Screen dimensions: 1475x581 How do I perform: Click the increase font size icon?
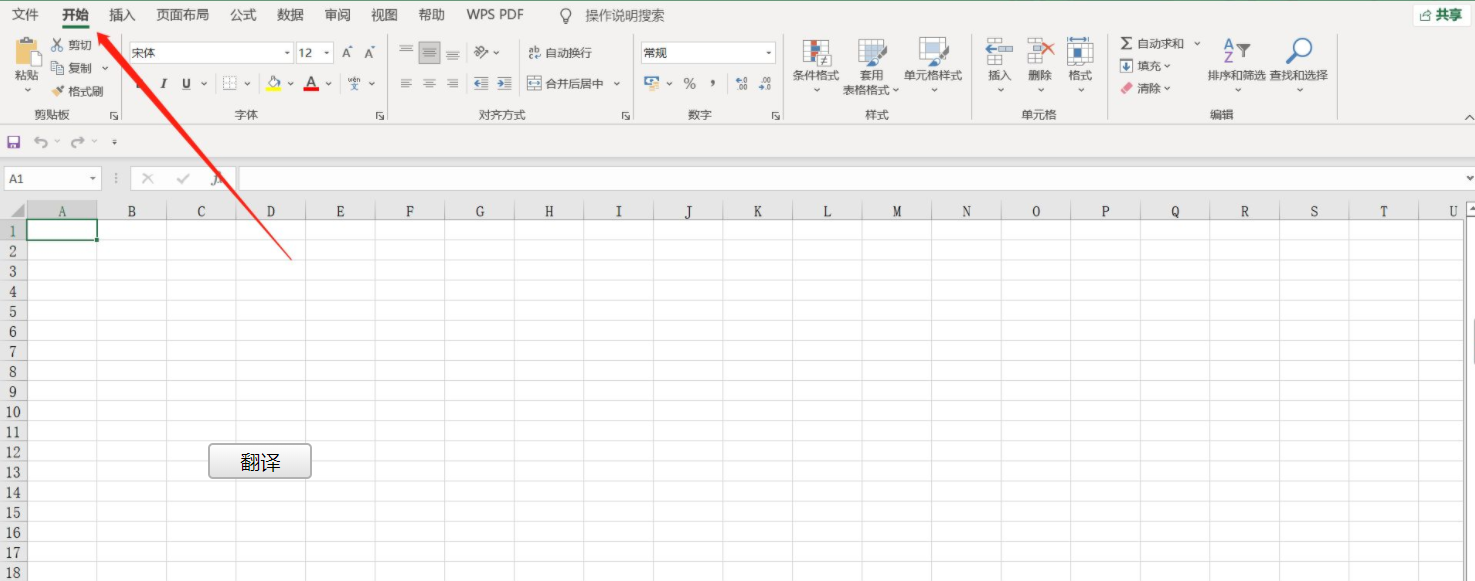pyautogui.click(x=347, y=53)
